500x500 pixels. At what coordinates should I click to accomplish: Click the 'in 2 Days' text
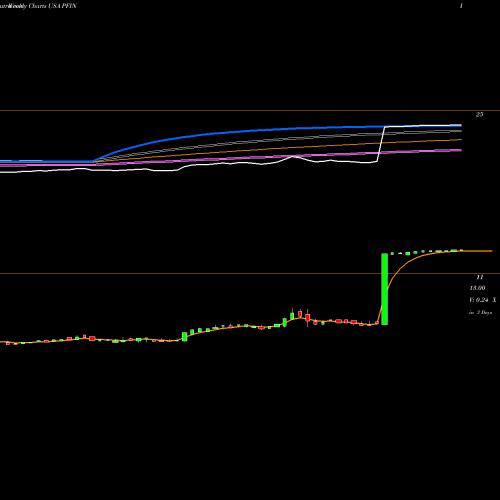pos(480,312)
